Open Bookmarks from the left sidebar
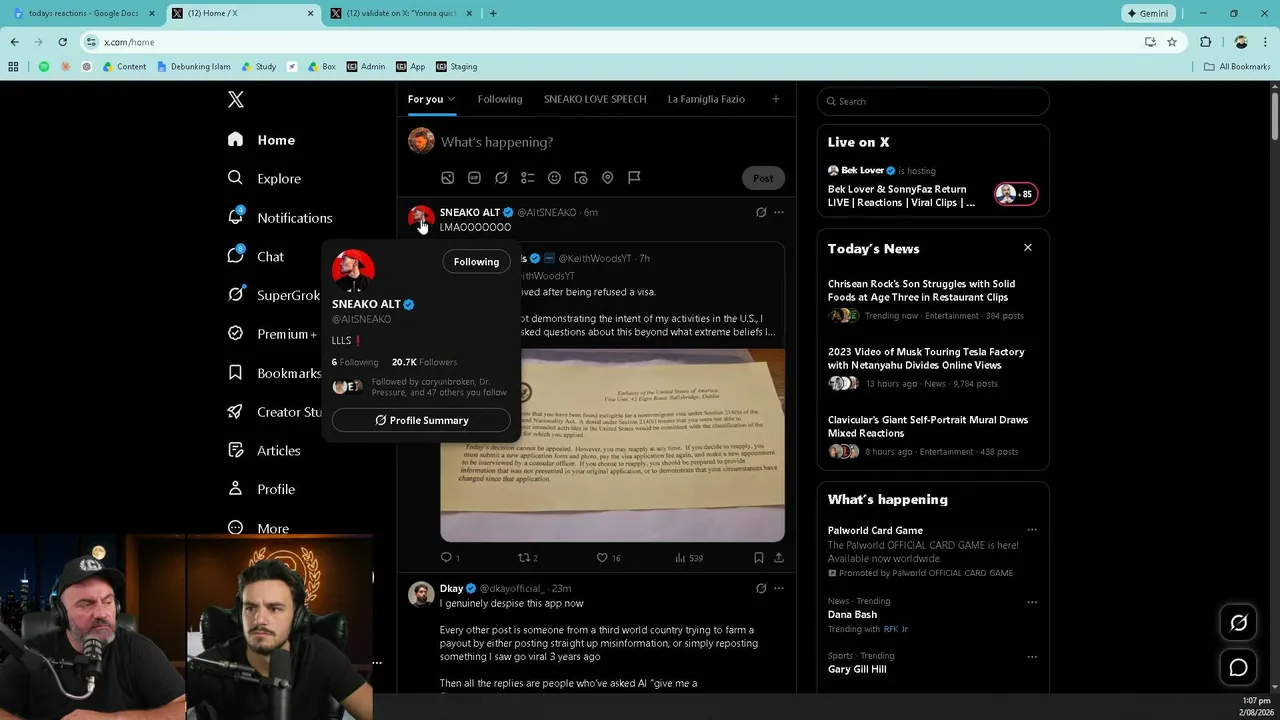The height and width of the screenshot is (720, 1280). click(274, 373)
